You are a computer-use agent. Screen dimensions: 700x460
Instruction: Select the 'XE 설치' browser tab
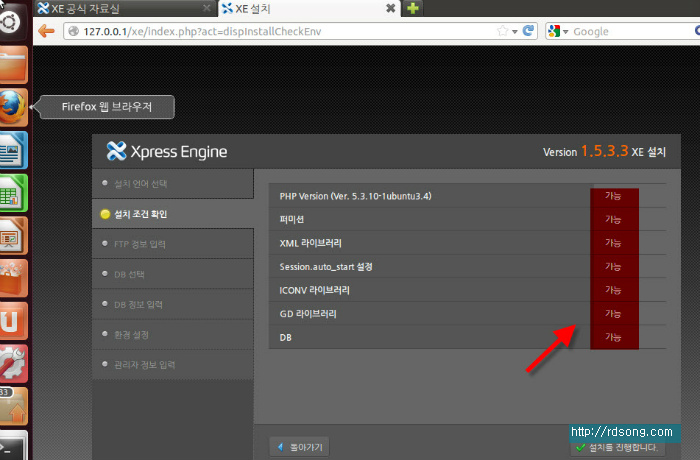[x=300, y=9]
